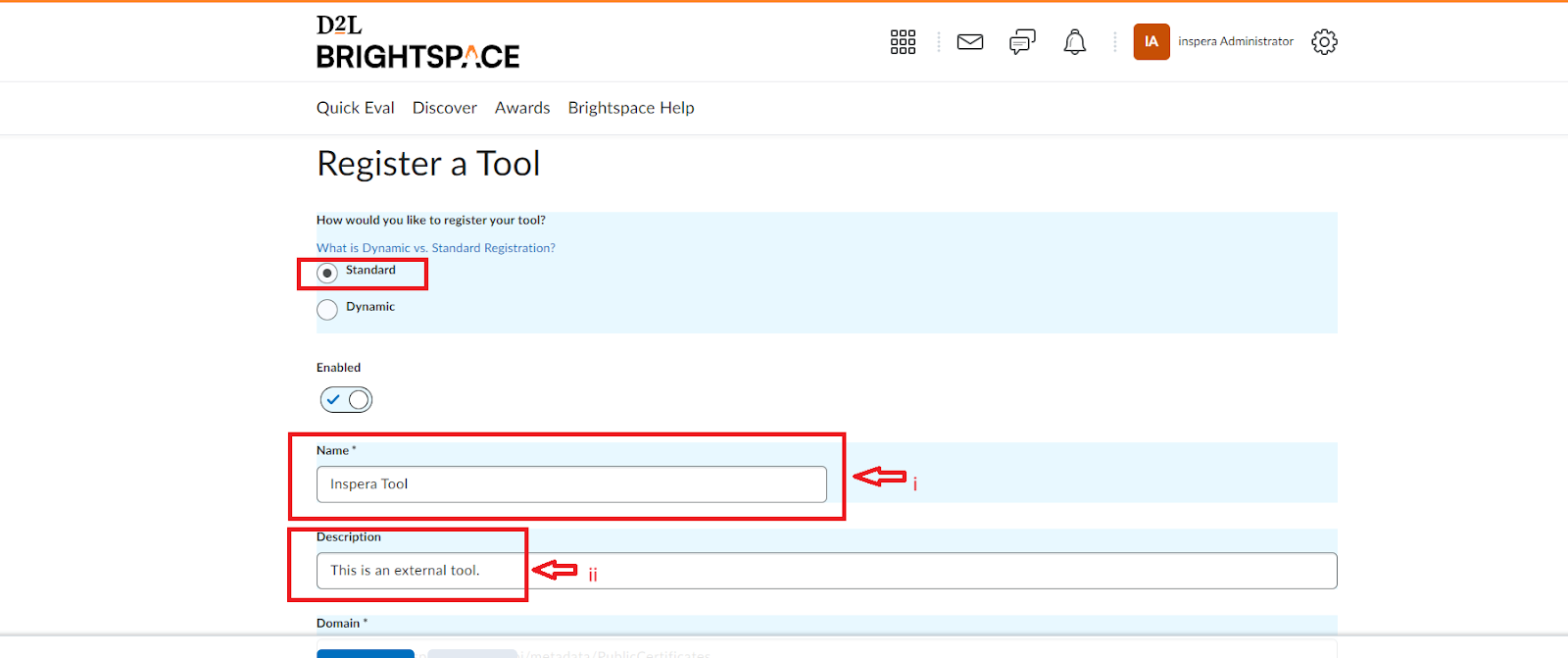This screenshot has width=1568, height=658.
Task: Click the How would you like to register question
Action: pyautogui.click(x=430, y=221)
